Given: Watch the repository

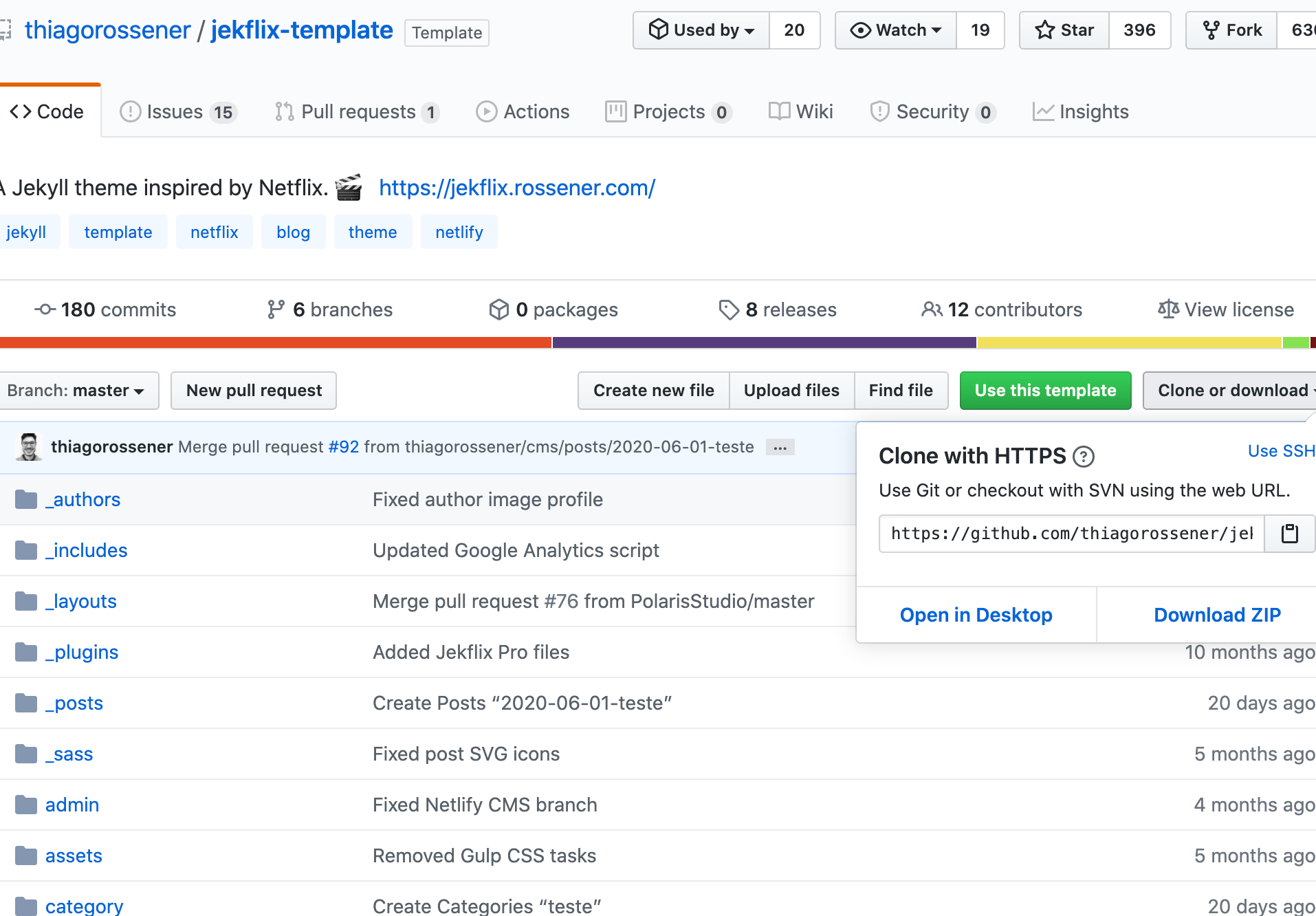Looking at the screenshot, I should coord(895,30).
